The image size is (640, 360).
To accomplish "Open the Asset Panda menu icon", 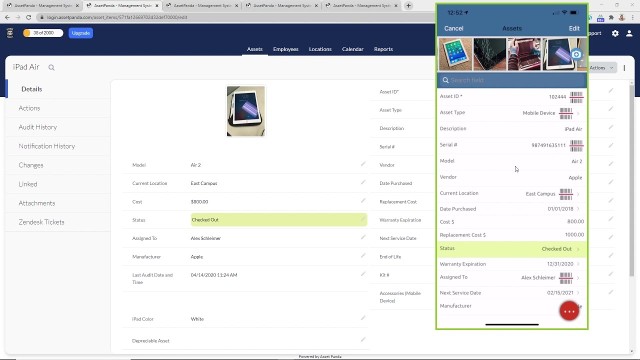I will coord(10,33).
